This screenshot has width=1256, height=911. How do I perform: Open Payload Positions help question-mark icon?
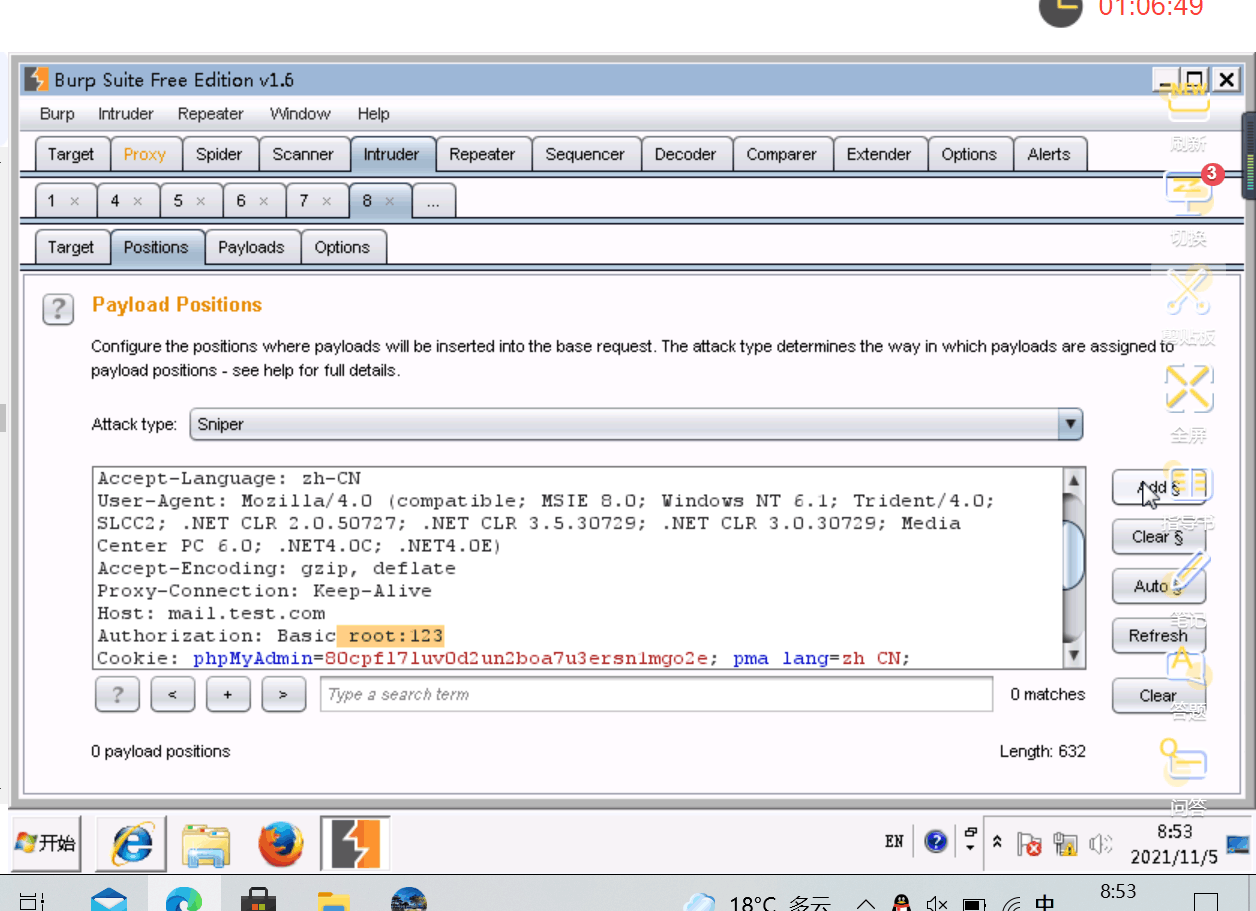[58, 308]
